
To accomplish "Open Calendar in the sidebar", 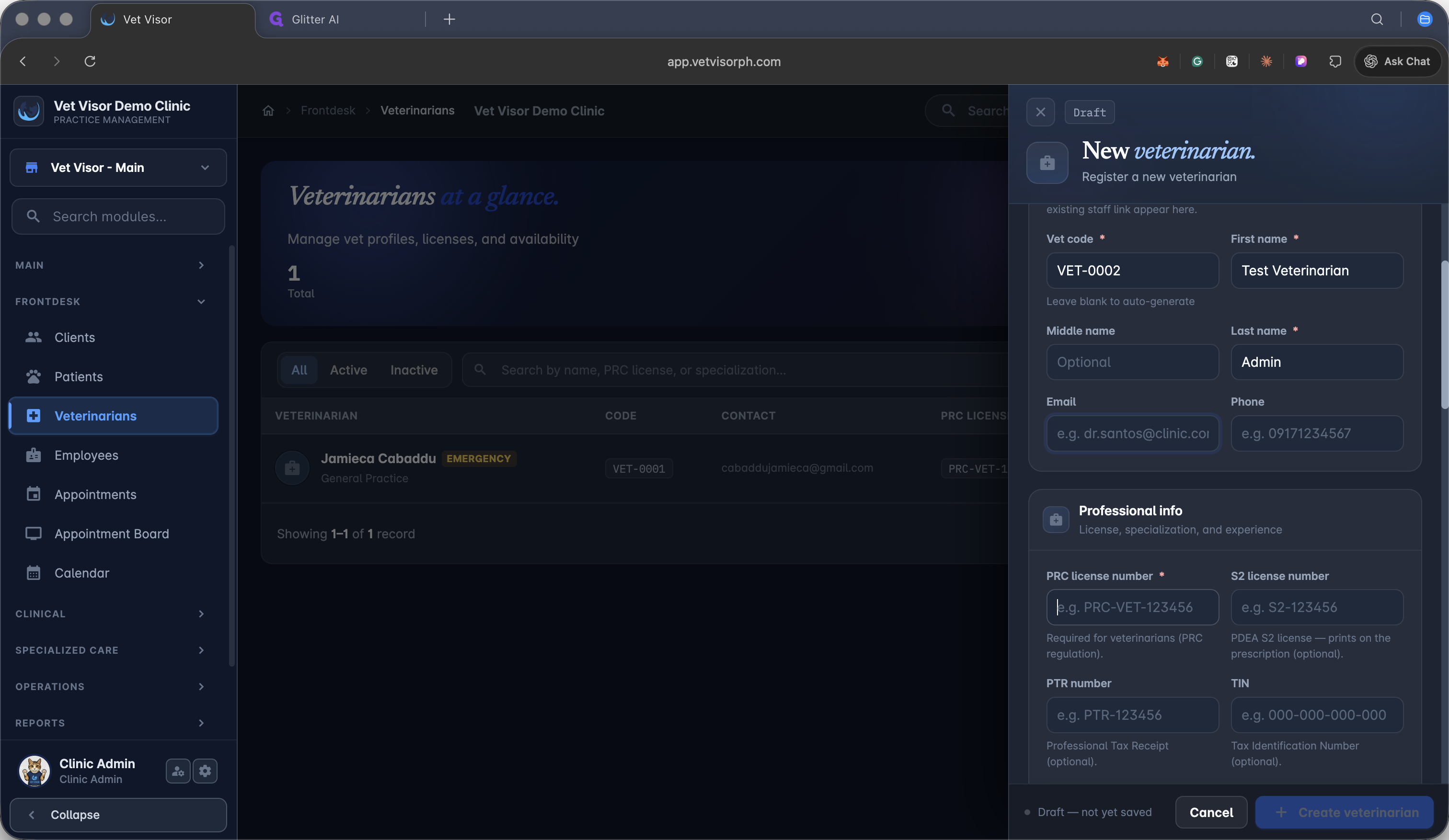I will tap(114, 573).
